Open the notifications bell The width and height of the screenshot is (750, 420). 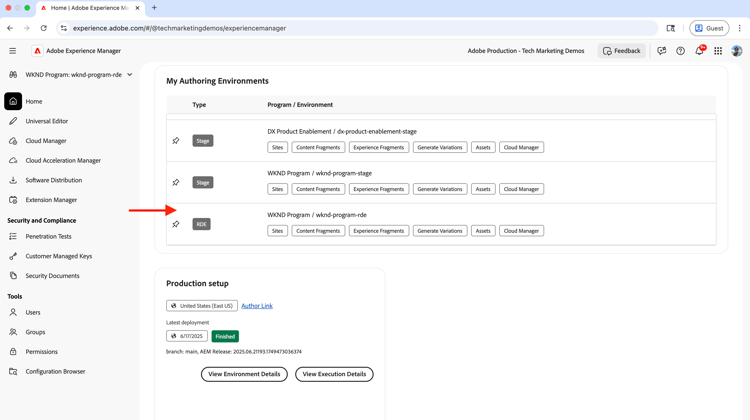699,51
